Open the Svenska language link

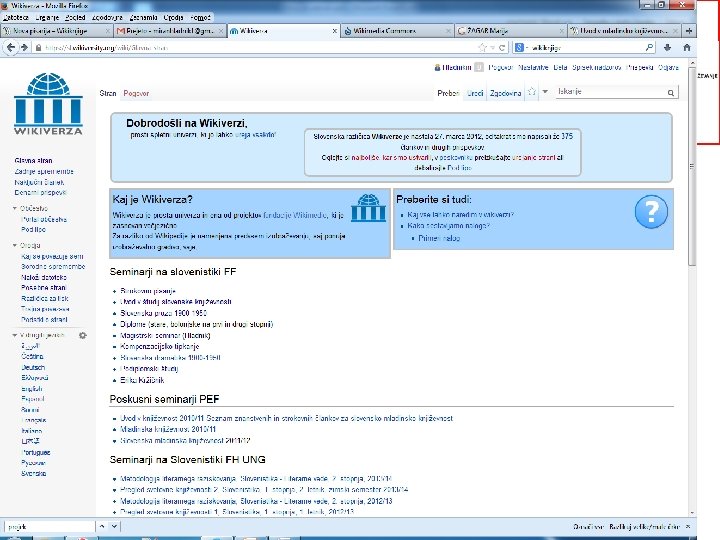pos(34,473)
